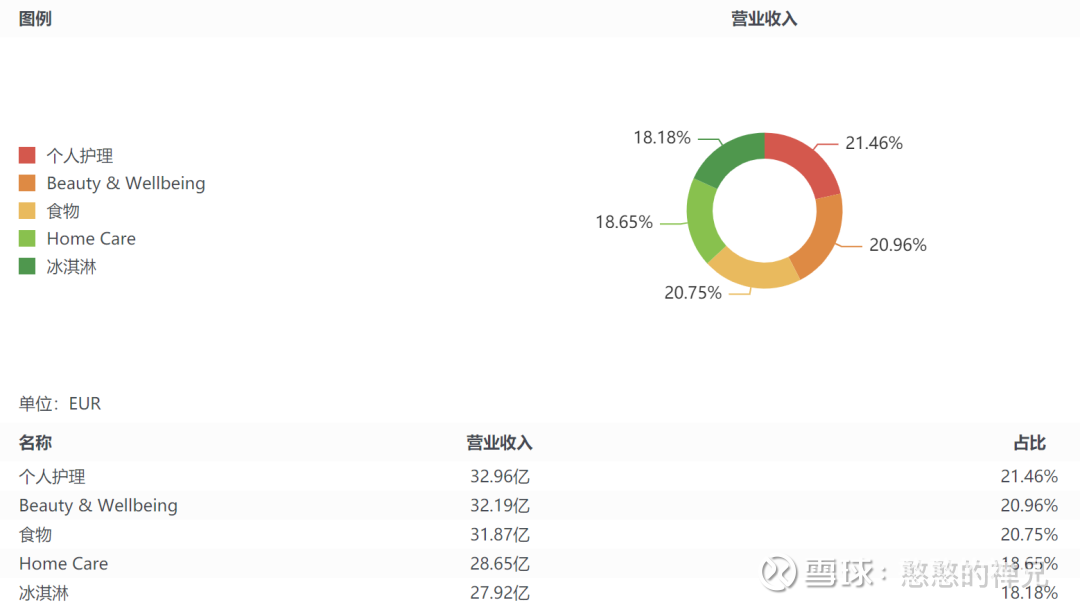Toggle the 个人护理 legend label
Screen dimensions: 1080x607
(x=80, y=155)
